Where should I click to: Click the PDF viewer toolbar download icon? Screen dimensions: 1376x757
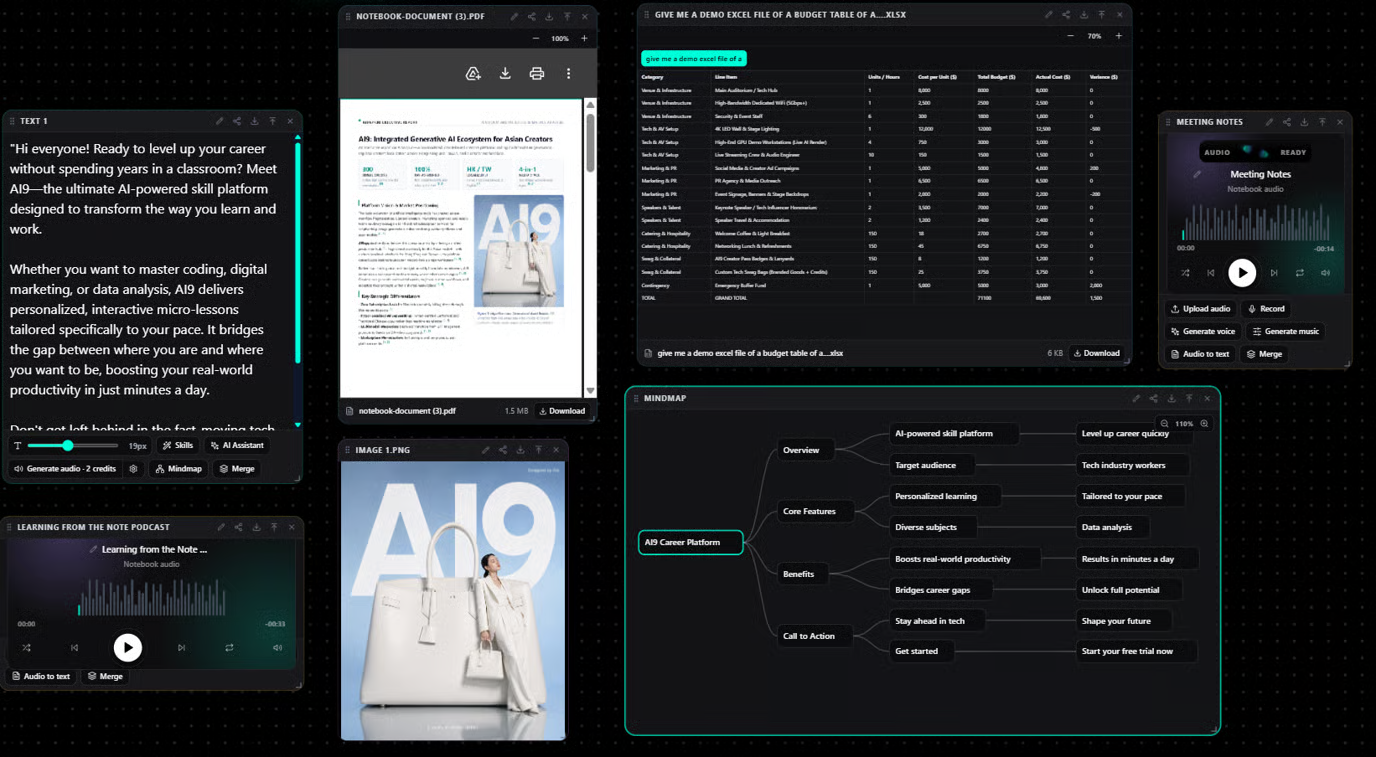[505, 73]
